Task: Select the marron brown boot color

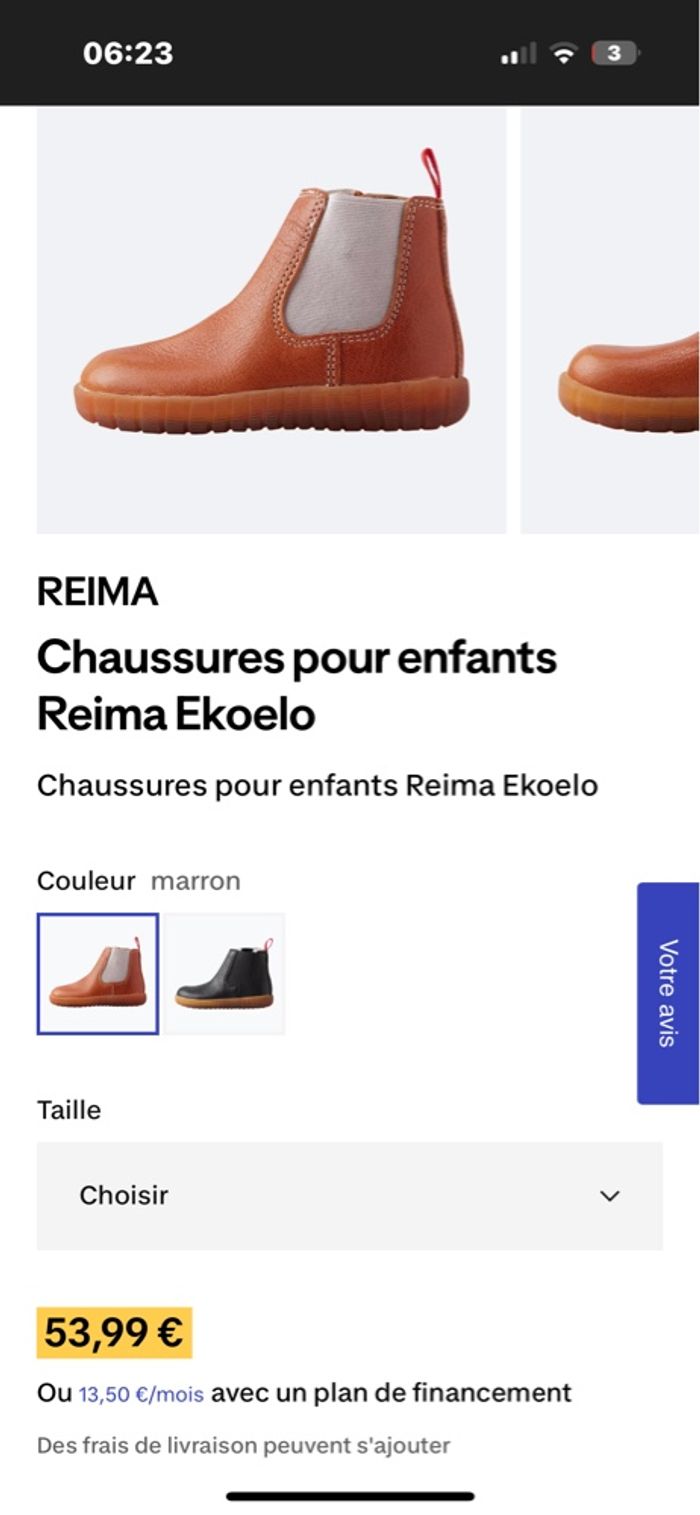Action: (x=98, y=973)
